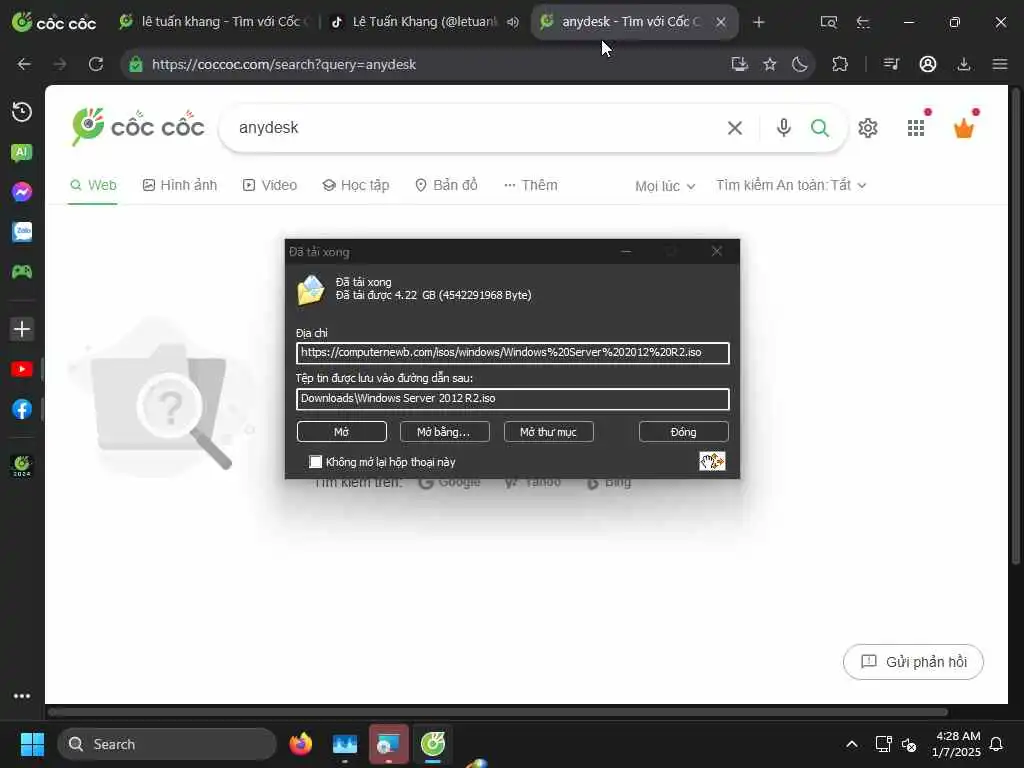Select the Học tập search tab
1024x768 pixels.
[356, 185]
